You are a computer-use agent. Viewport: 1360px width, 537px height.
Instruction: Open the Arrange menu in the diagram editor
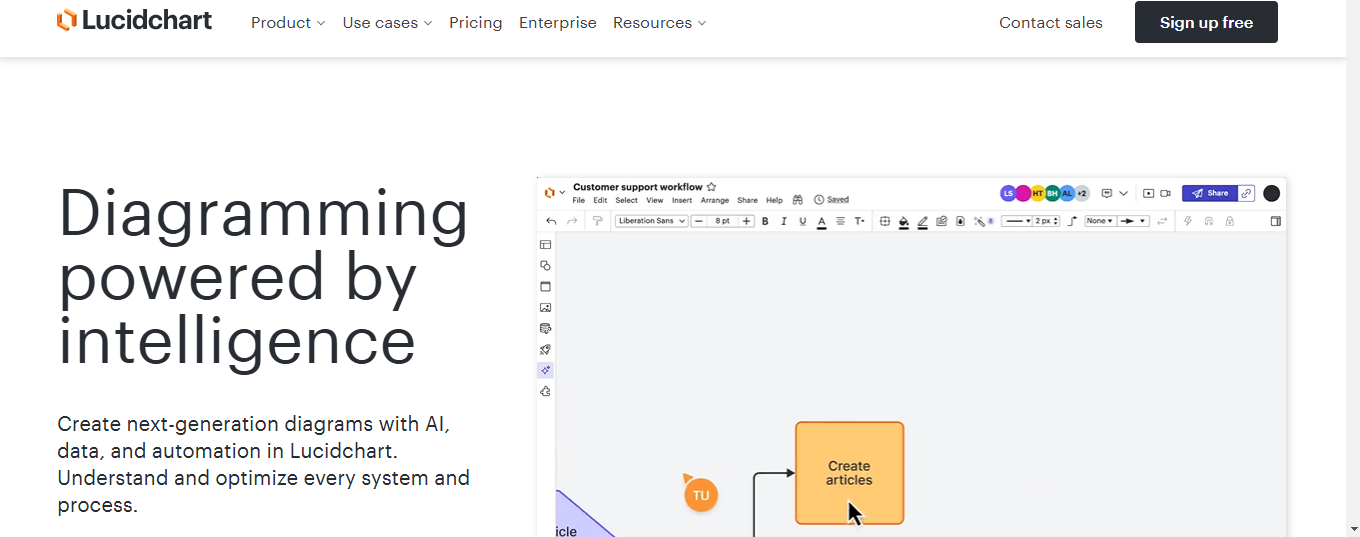point(715,200)
